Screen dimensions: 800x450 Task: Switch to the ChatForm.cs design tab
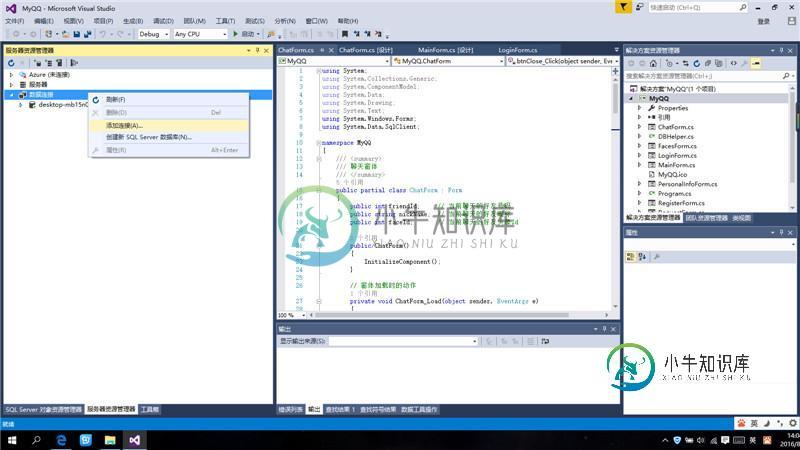coord(366,50)
